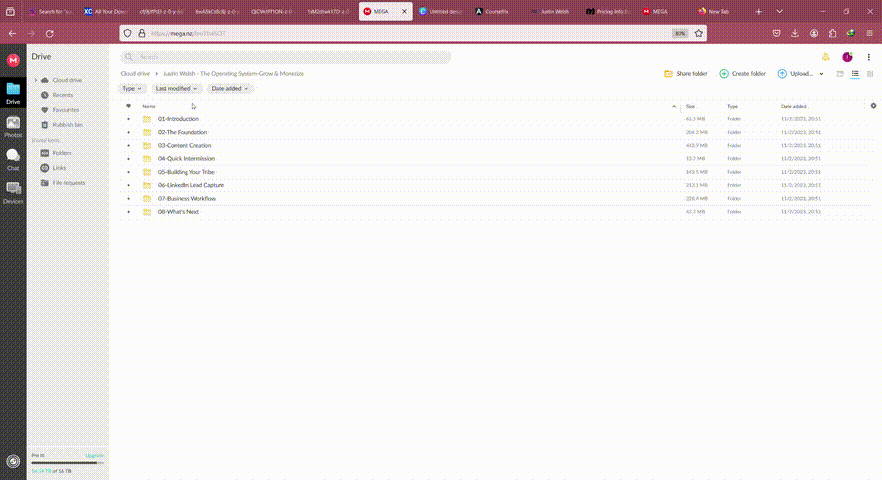Viewport: 882px width, 480px height.
Task: Click the 80% zoom indicator in address bar
Action: 680,33
